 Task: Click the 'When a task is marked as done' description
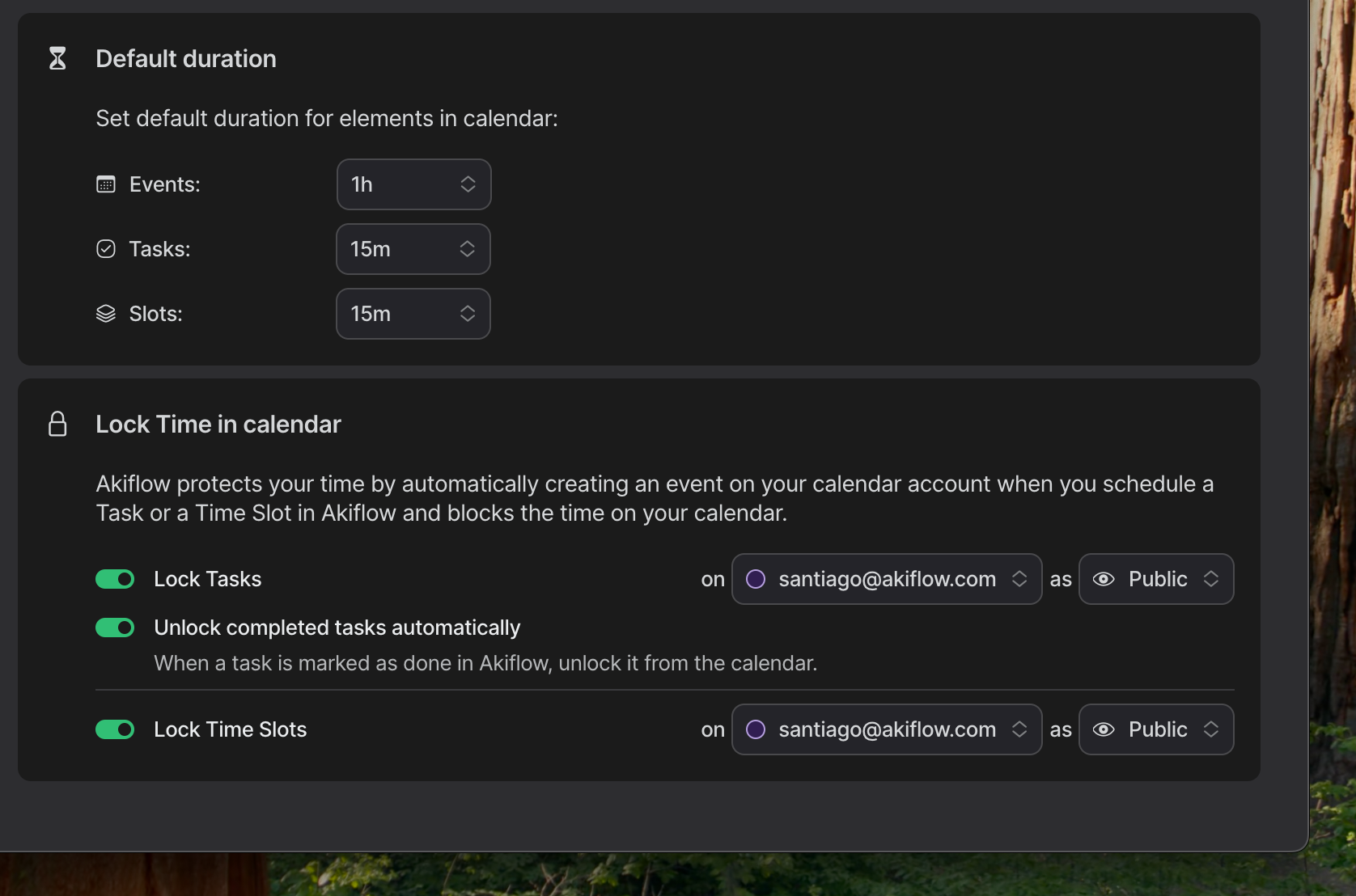coord(485,663)
